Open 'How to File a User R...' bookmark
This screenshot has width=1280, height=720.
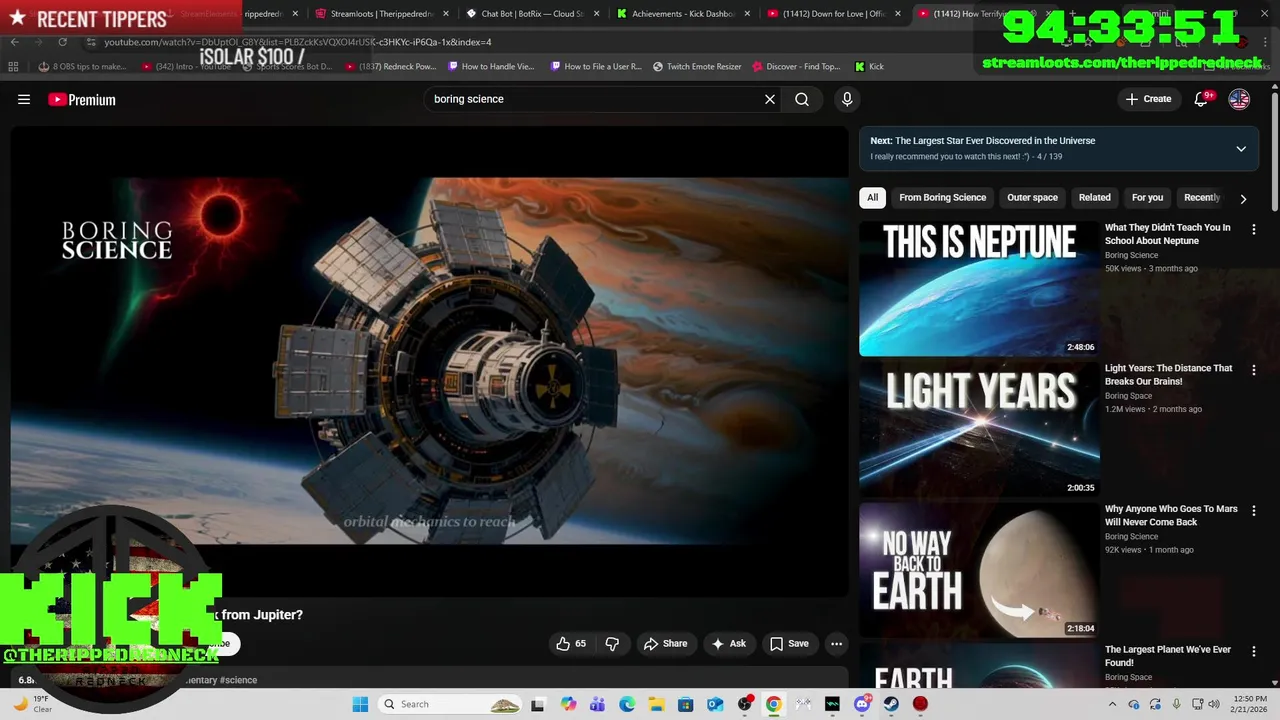point(595,66)
